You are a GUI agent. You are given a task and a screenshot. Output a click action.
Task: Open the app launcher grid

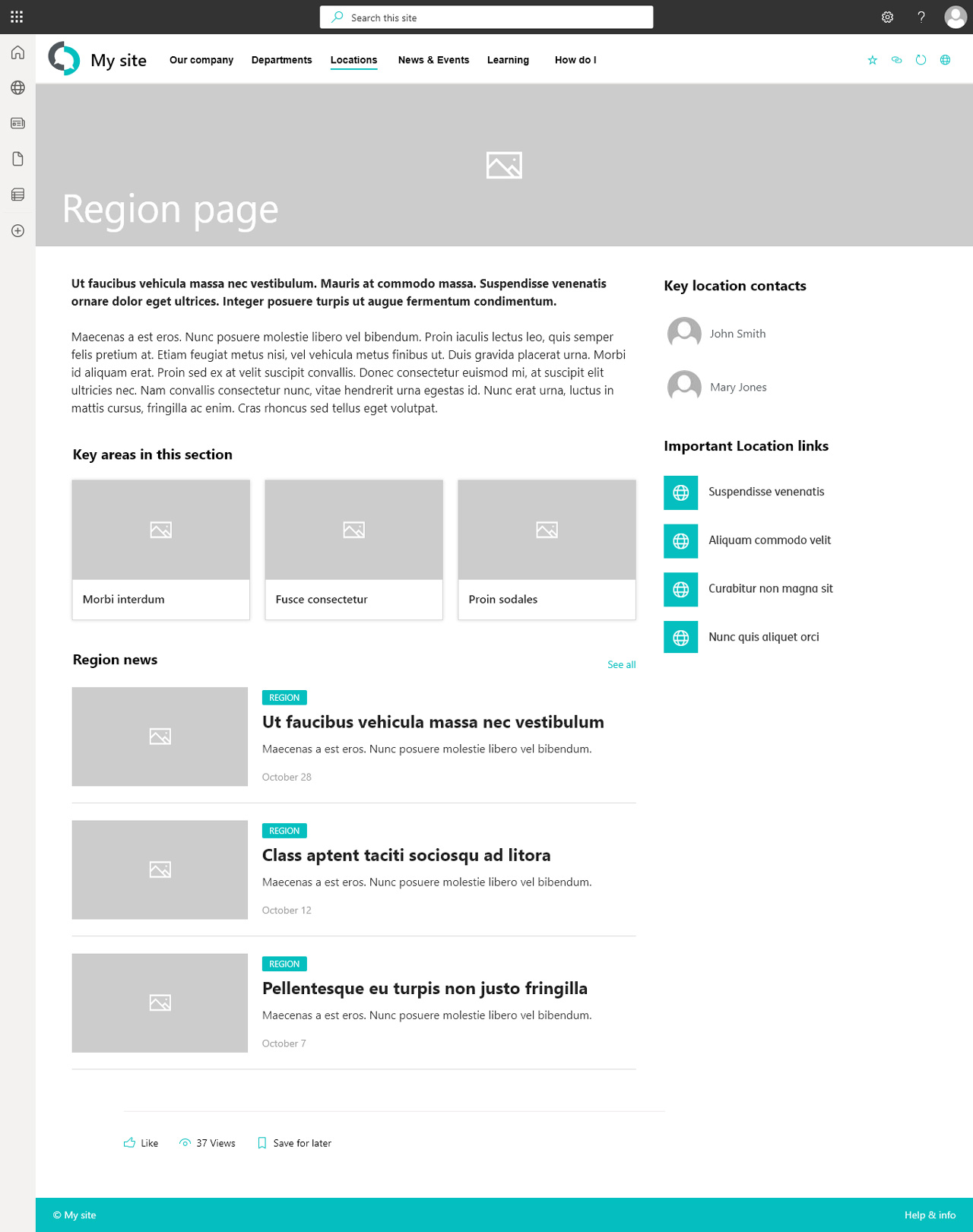point(17,17)
